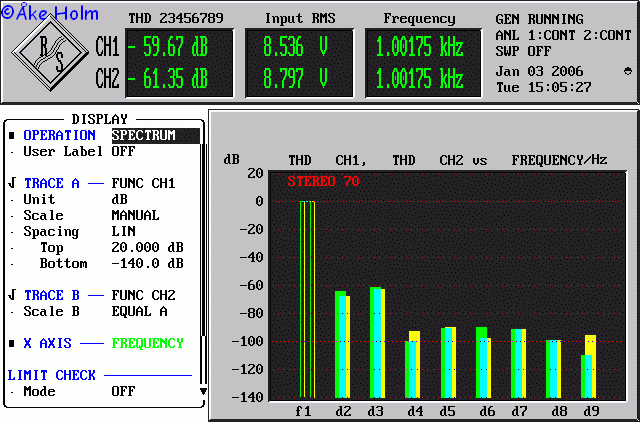Click the LIMIT CHECK section header
This screenshot has height=422, width=640.
pyautogui.click(x=51, y=375)
